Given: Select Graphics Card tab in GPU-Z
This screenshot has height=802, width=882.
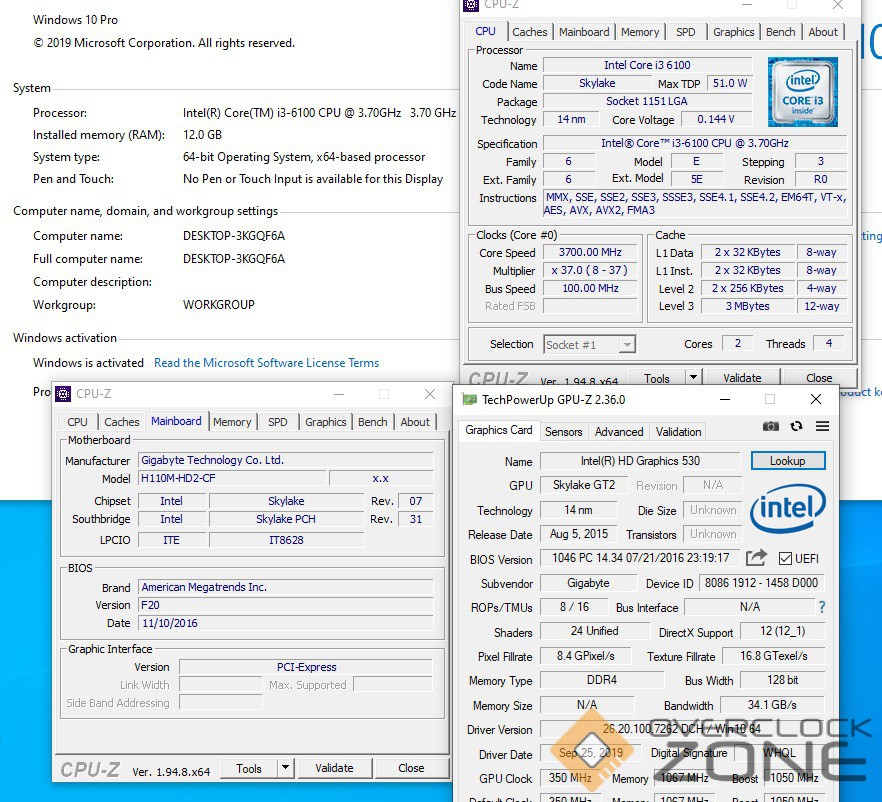Looking at the screenshot, I should 498,430.
